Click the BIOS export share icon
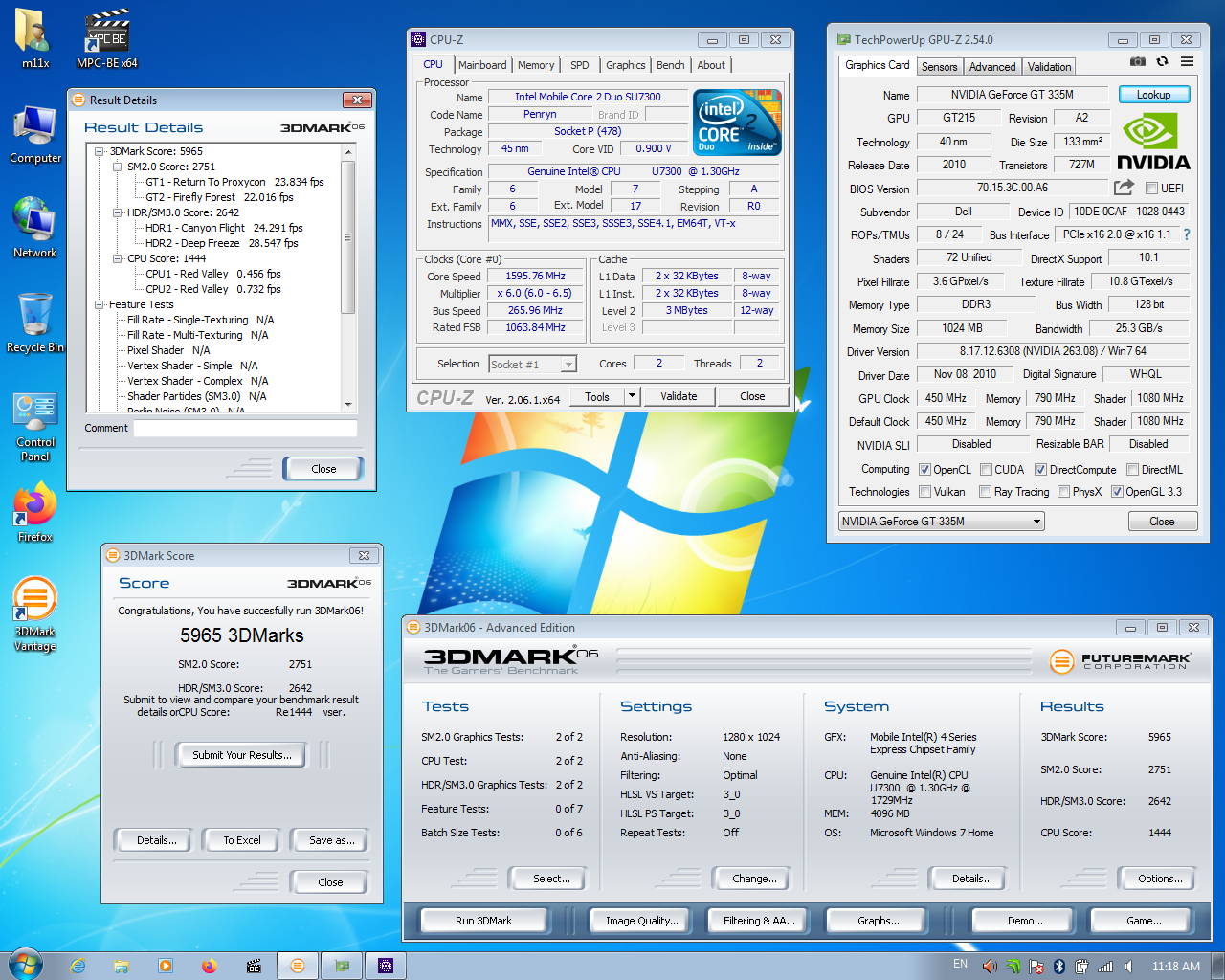This screenshot has height=980, width=1225. tap(1124, 188)
